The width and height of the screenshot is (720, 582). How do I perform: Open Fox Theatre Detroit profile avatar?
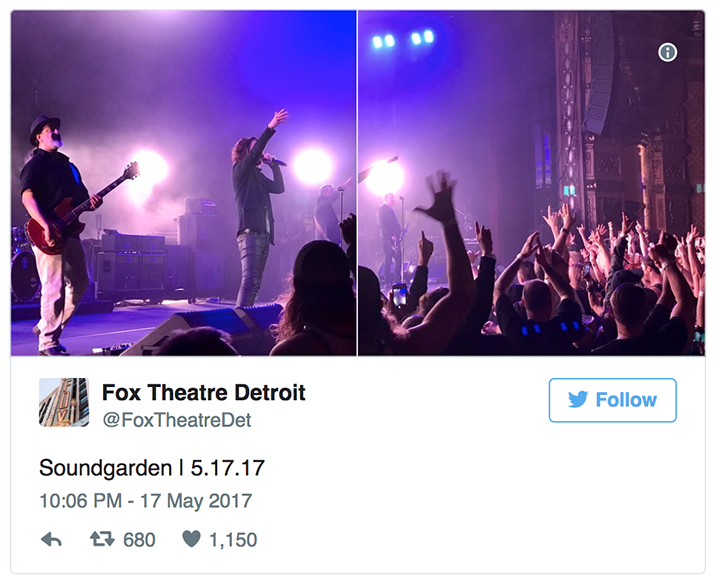tap(64, 402)
